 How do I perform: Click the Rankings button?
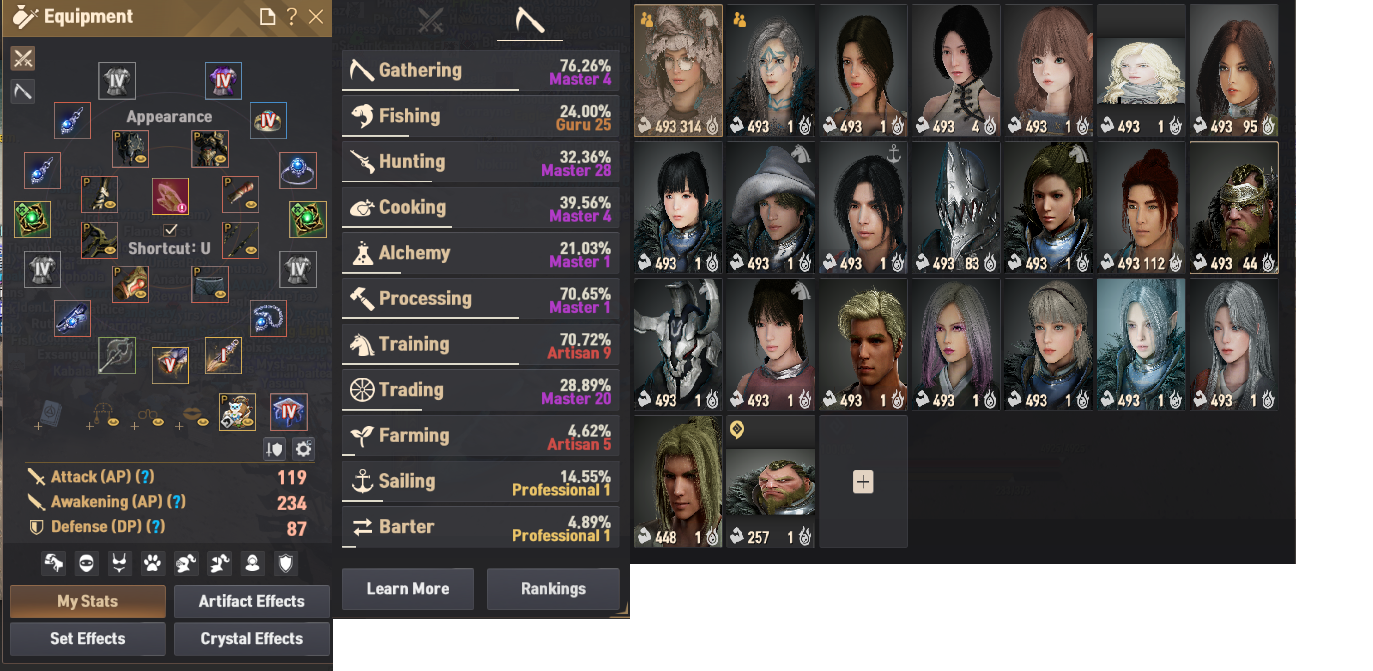tap(553, 589)
